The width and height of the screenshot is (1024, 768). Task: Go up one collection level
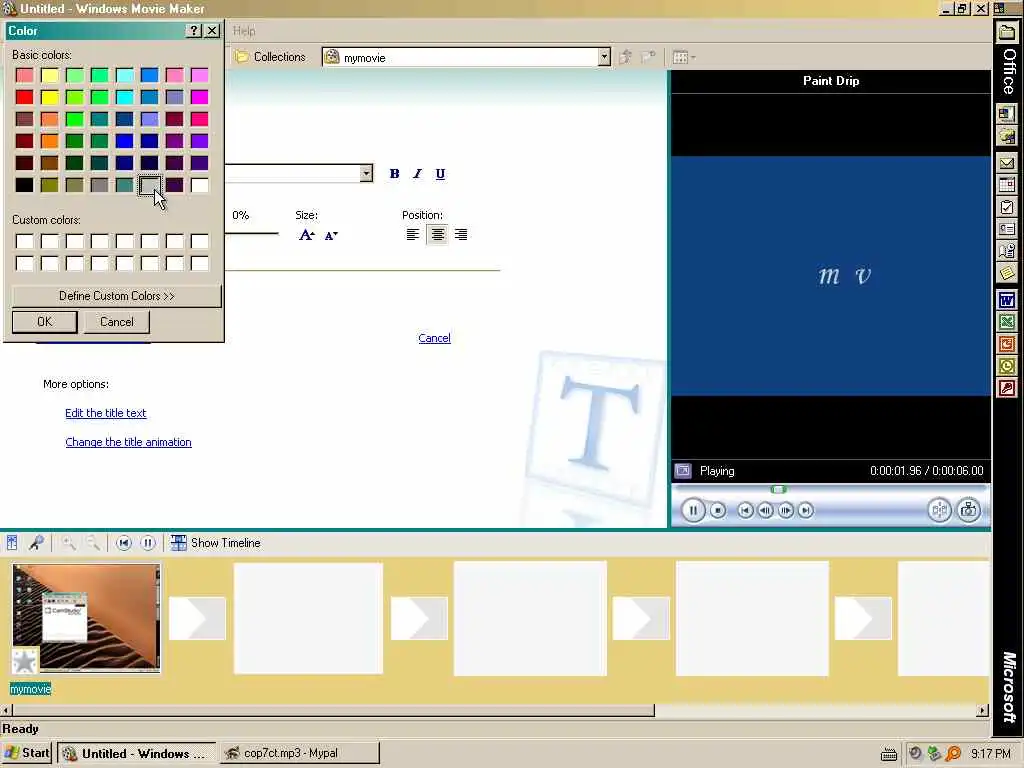[625, 57]
